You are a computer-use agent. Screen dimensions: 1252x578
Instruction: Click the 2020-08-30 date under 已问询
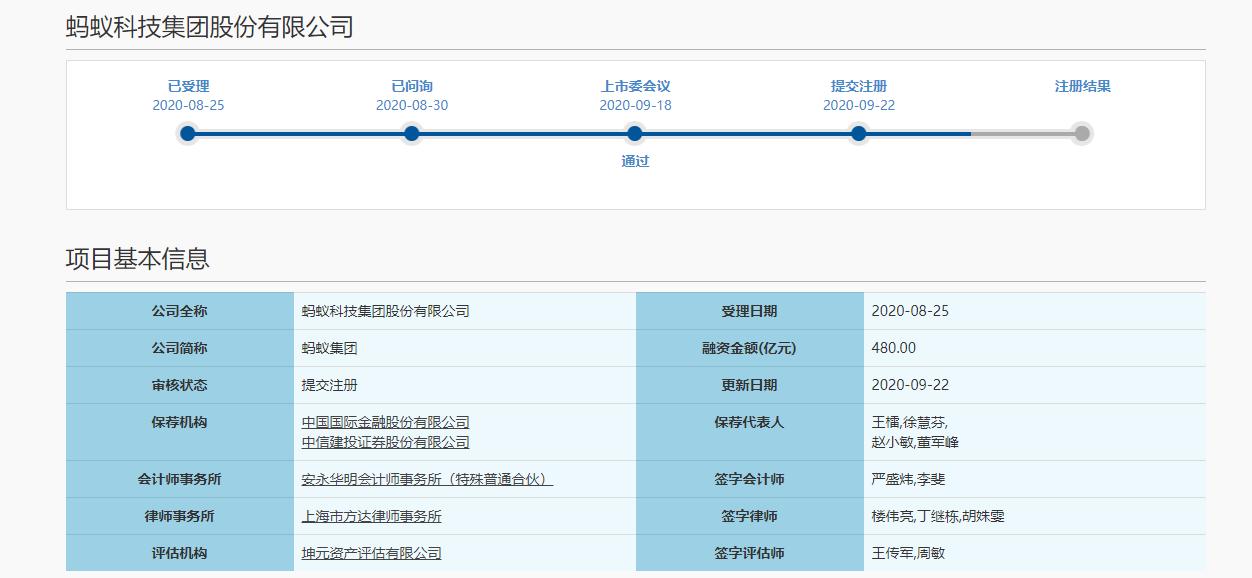click(x=411, y=106)
